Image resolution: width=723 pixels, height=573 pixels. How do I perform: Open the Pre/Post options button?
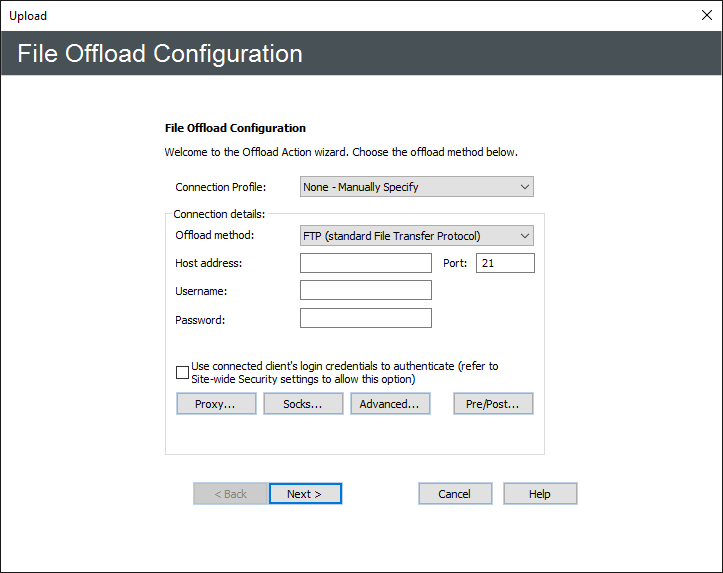click(493, 404)
